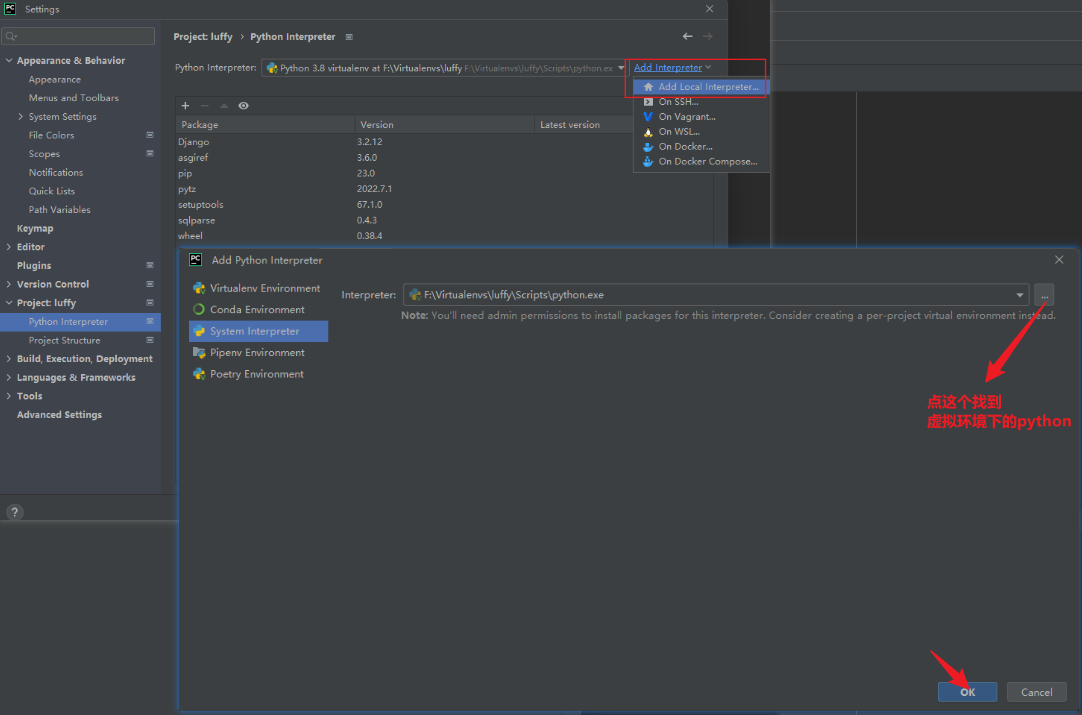Click the add package plus icon
The image size is (1082, 715).
click(x=185, y=106)
